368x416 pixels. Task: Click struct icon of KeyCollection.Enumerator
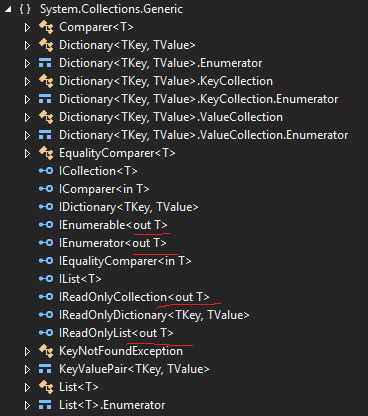[x=45, y=99]
